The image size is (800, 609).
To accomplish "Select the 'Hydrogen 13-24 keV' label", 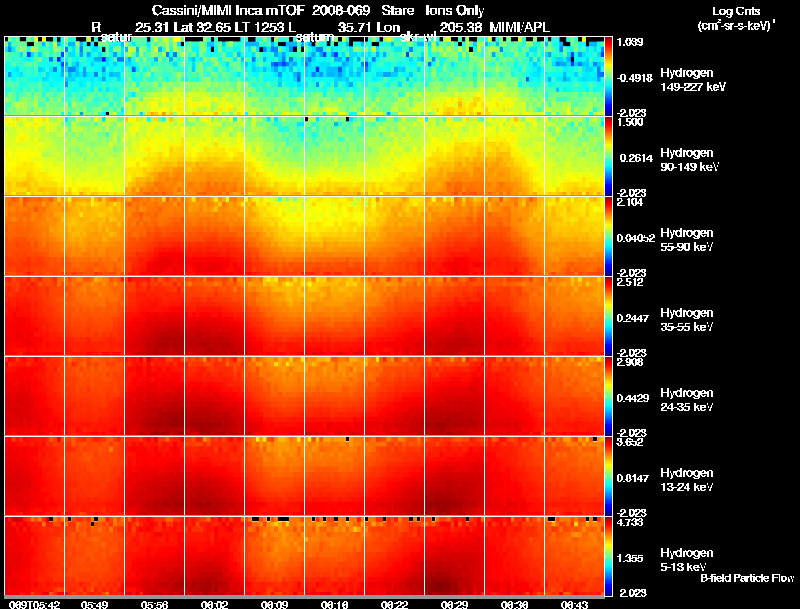I will coord(687,480).
